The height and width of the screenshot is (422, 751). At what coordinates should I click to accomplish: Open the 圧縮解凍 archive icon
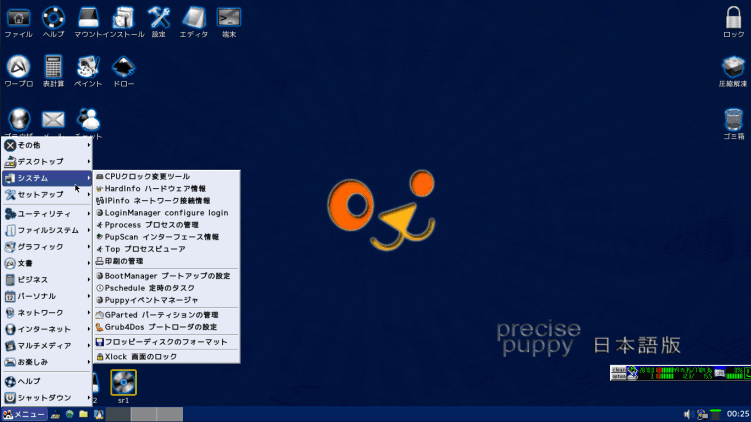coord(733,71)
